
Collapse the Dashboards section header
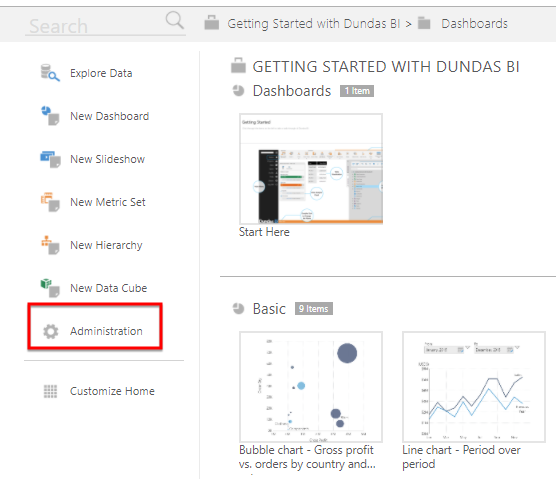[x=238, y=91]
